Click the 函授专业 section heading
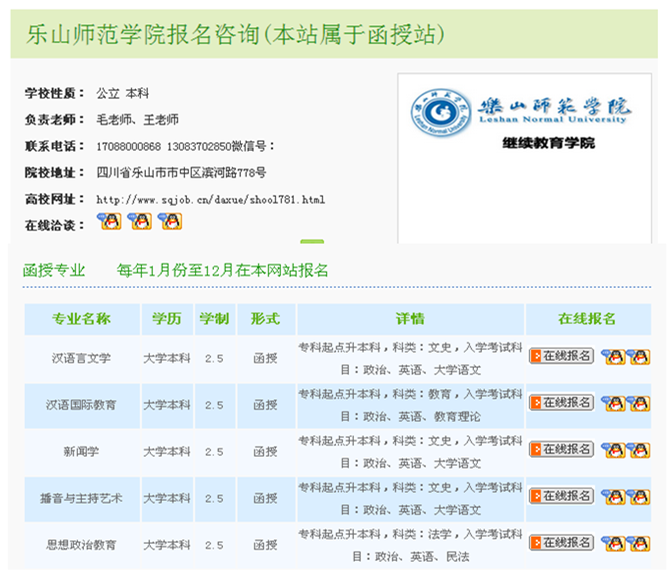The height and width of the screenshot is (570, 667). (54, 271)
